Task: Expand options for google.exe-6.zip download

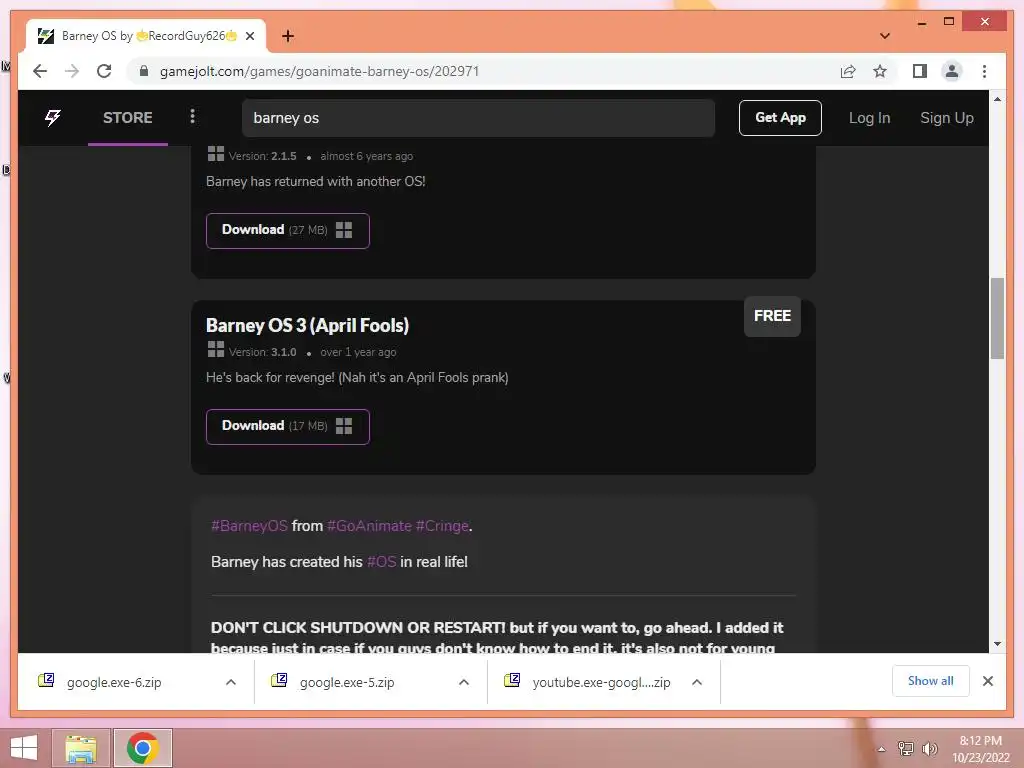Action: (231, 682)
